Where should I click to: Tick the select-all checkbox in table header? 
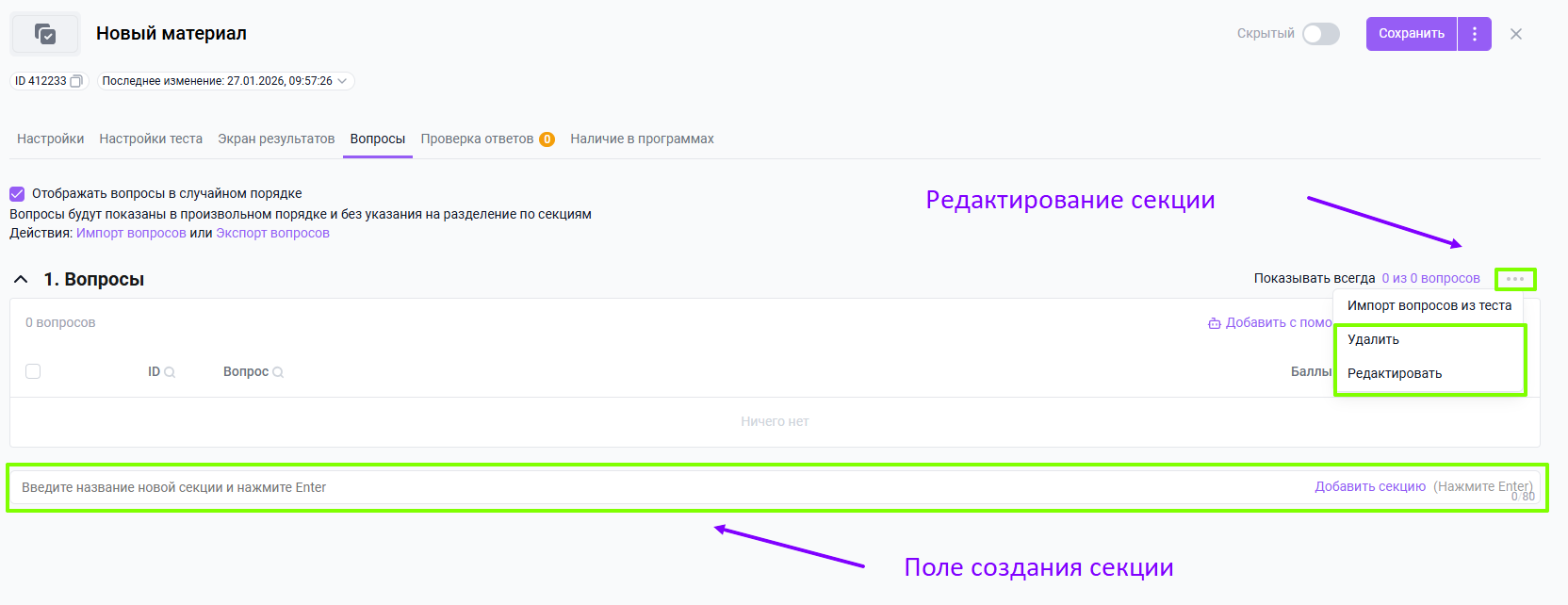click(x=33, y=371)
